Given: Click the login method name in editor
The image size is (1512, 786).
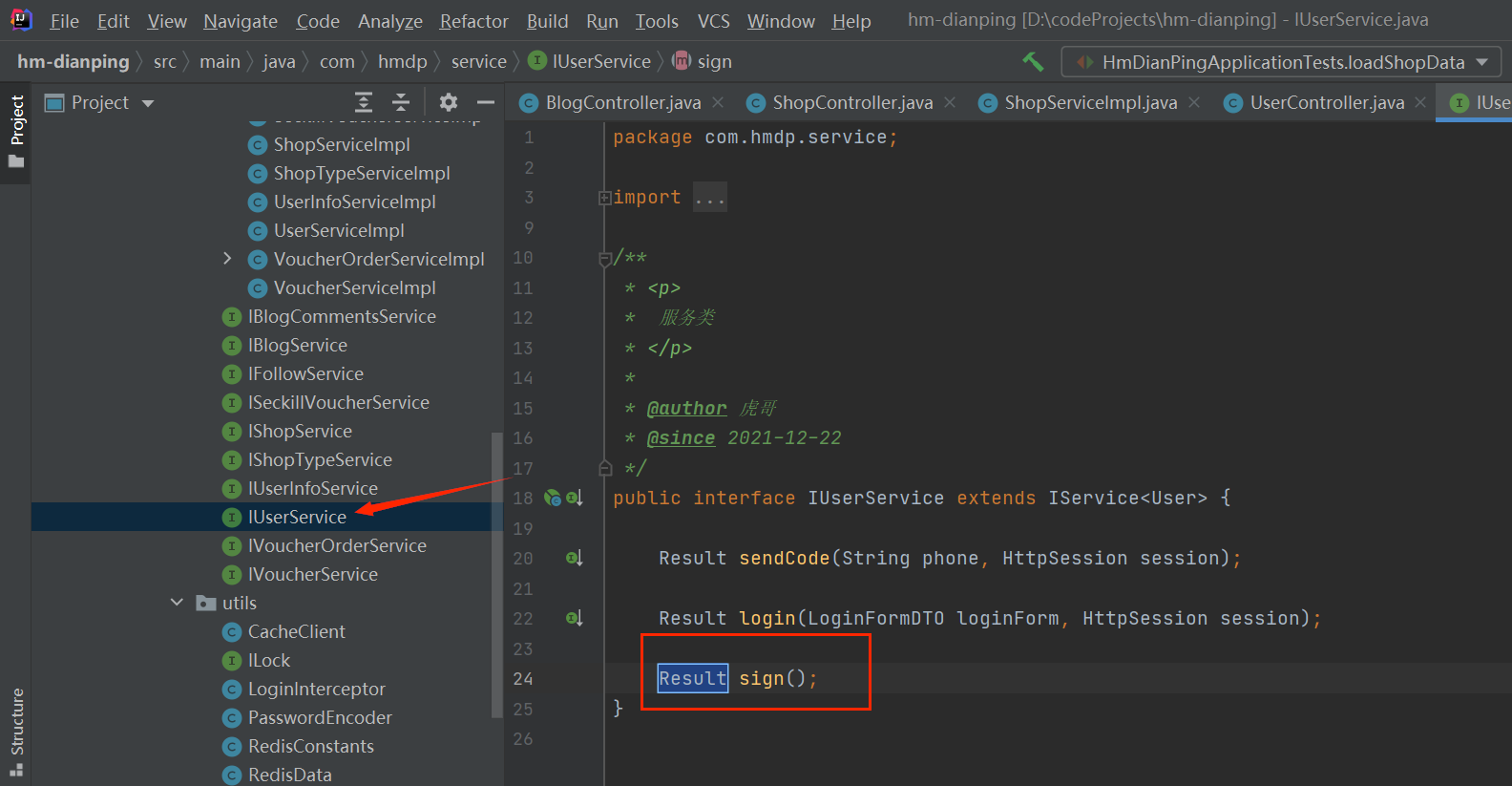Looking at the screenshot, I should 767,618.
